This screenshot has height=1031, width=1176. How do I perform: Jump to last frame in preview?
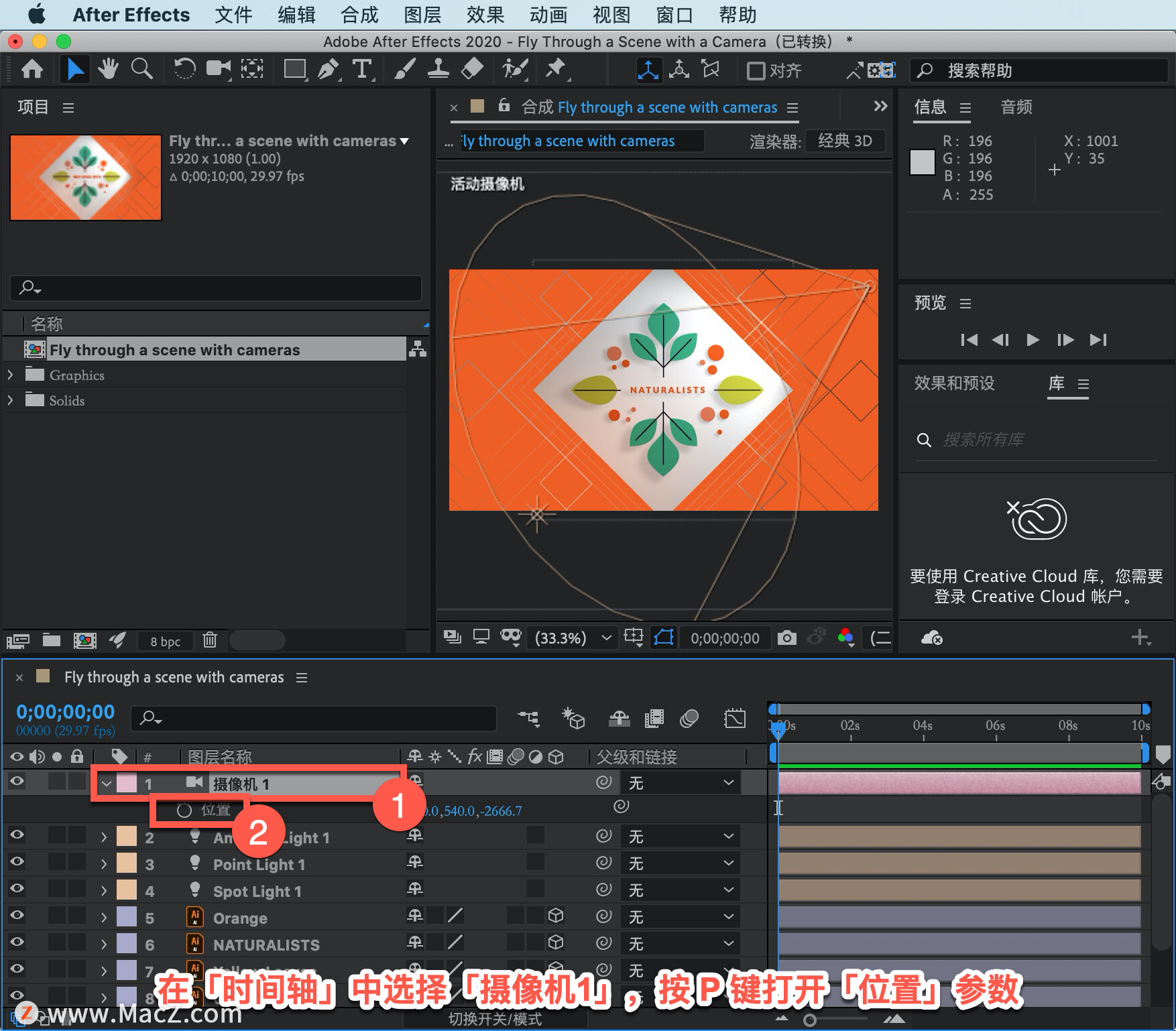(1098, 340)
